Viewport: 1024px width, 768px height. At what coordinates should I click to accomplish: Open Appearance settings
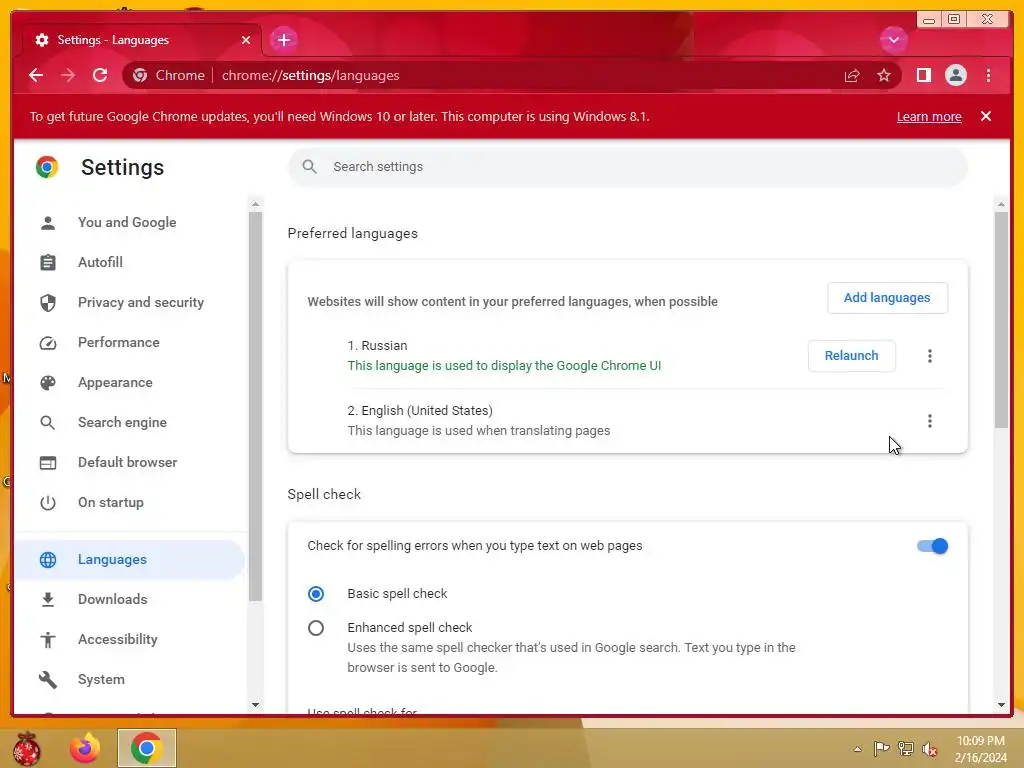pyautogui.click(x=129, y=382)
